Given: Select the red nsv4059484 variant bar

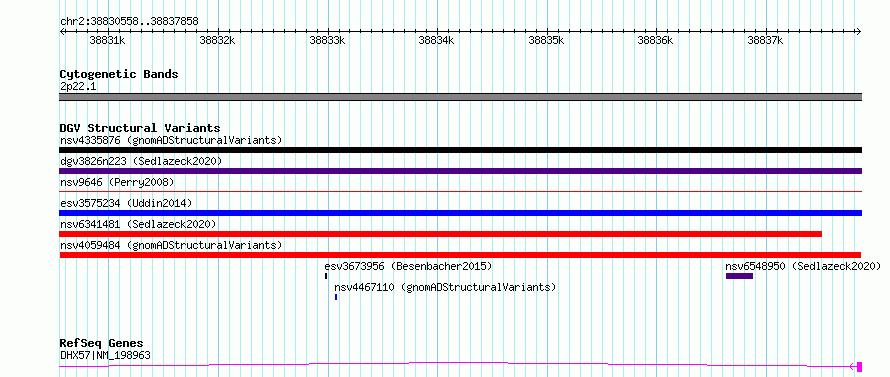Looking at the screenshot, I should [x=460, y=255].
